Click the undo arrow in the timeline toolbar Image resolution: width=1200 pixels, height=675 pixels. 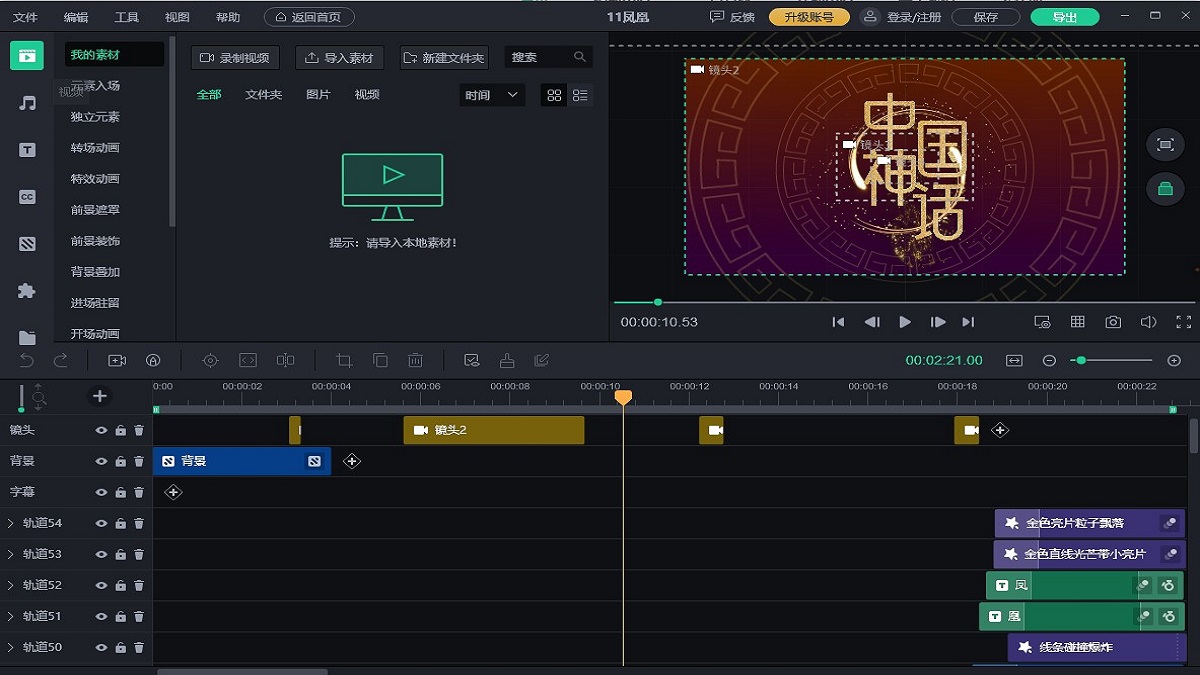point(27,360)
